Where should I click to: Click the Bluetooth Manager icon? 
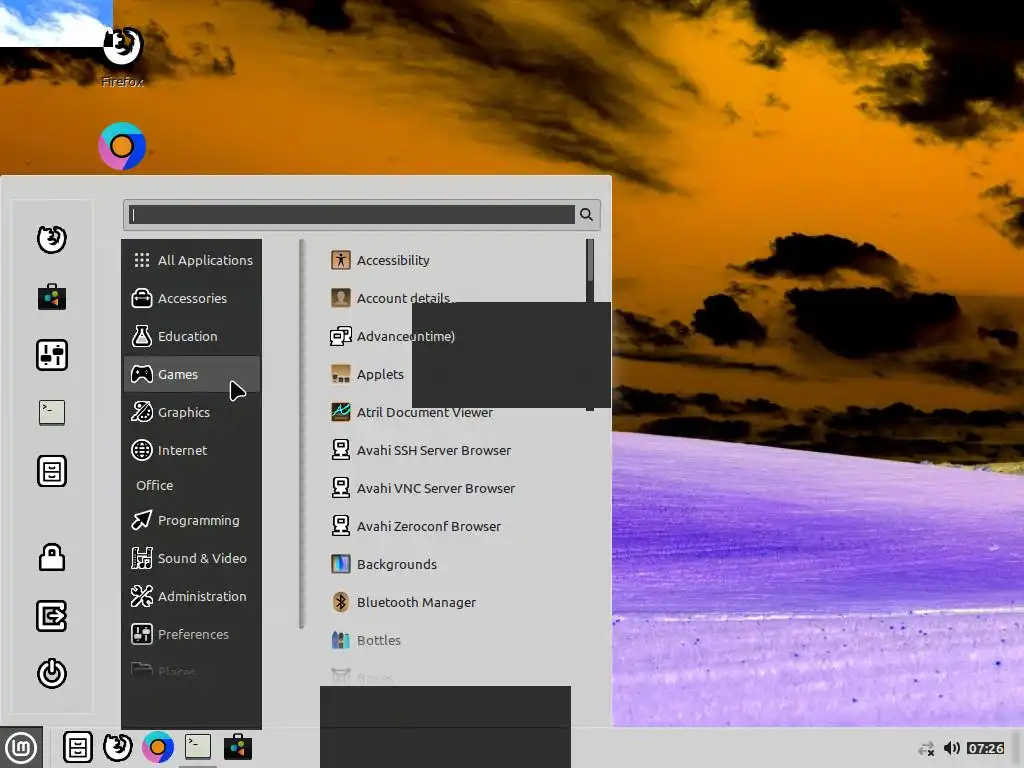pos(340,601)
